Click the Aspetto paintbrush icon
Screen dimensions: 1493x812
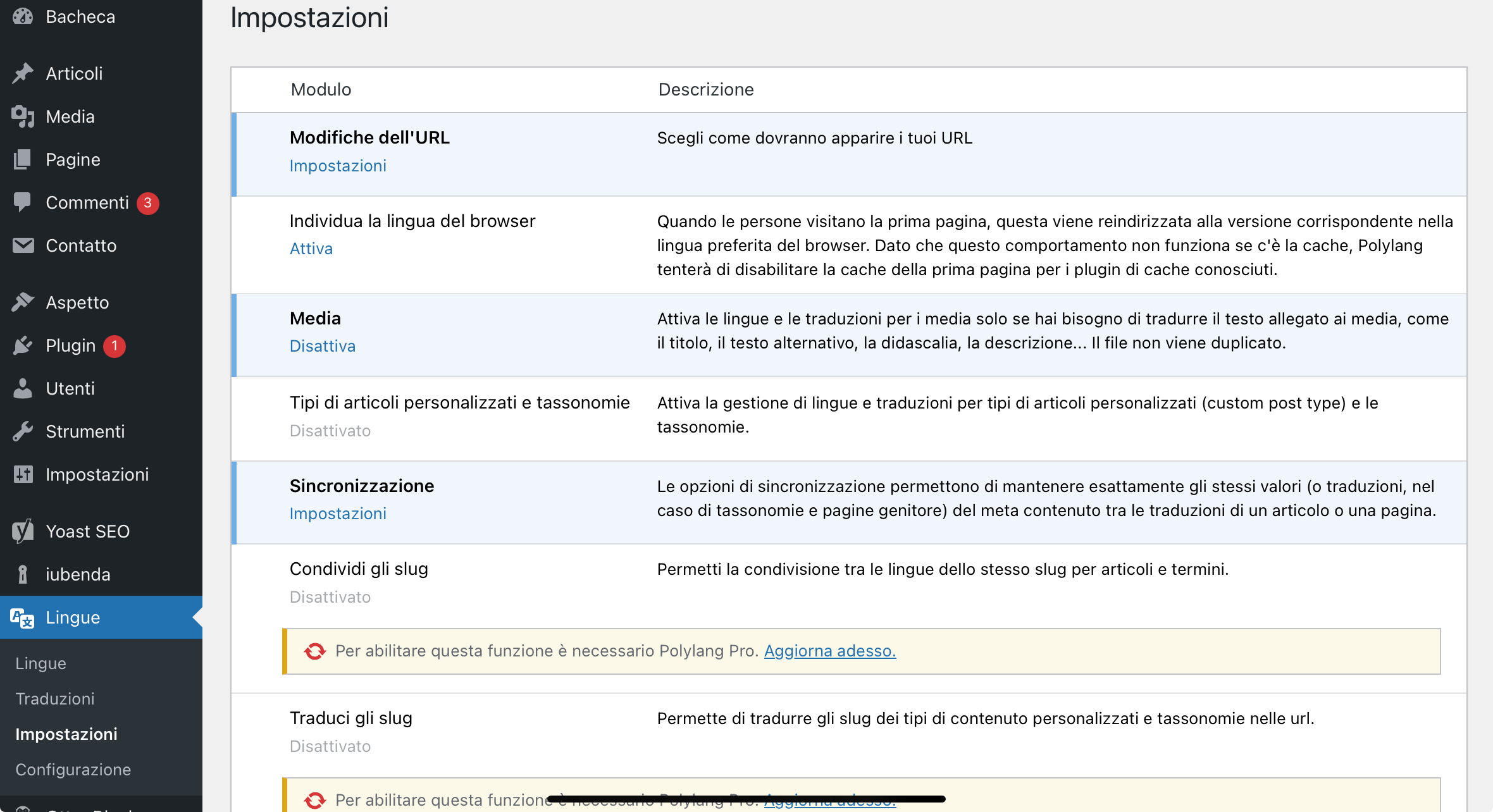point(23,302)
